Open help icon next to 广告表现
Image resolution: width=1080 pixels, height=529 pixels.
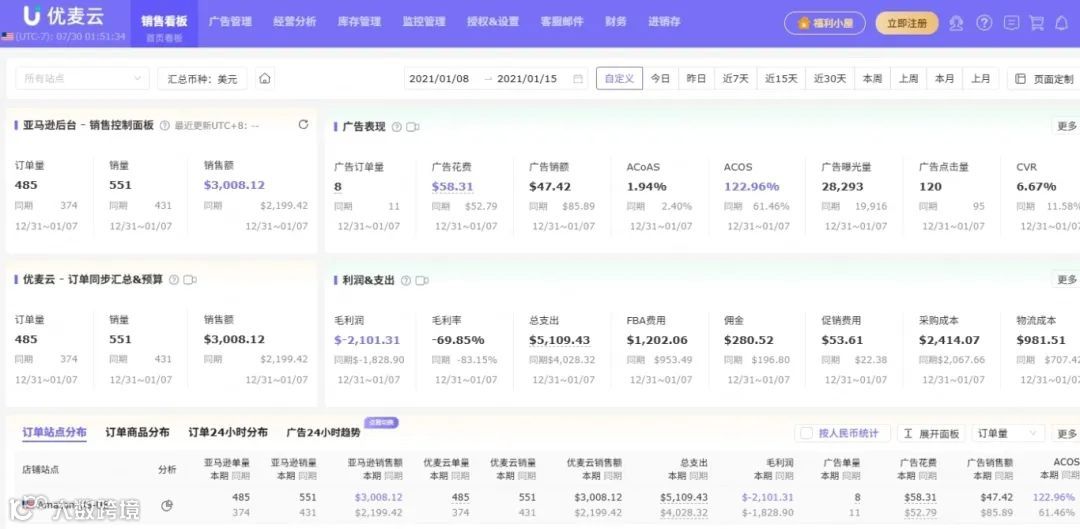tap(397, 127)
